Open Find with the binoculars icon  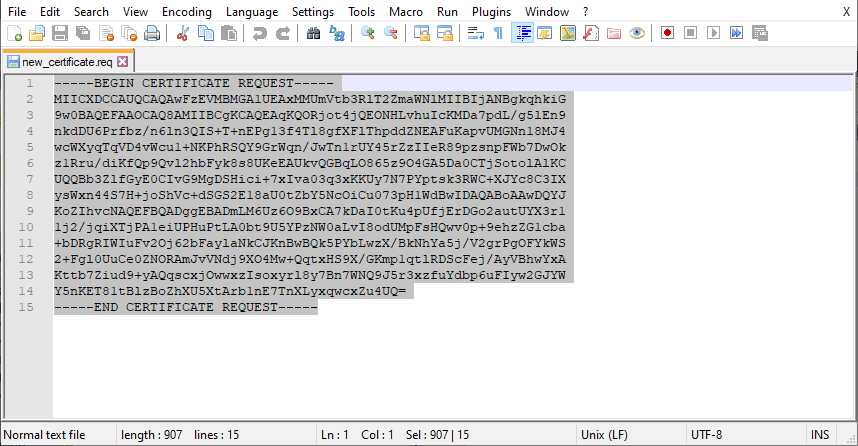click(x=313, y=33)
